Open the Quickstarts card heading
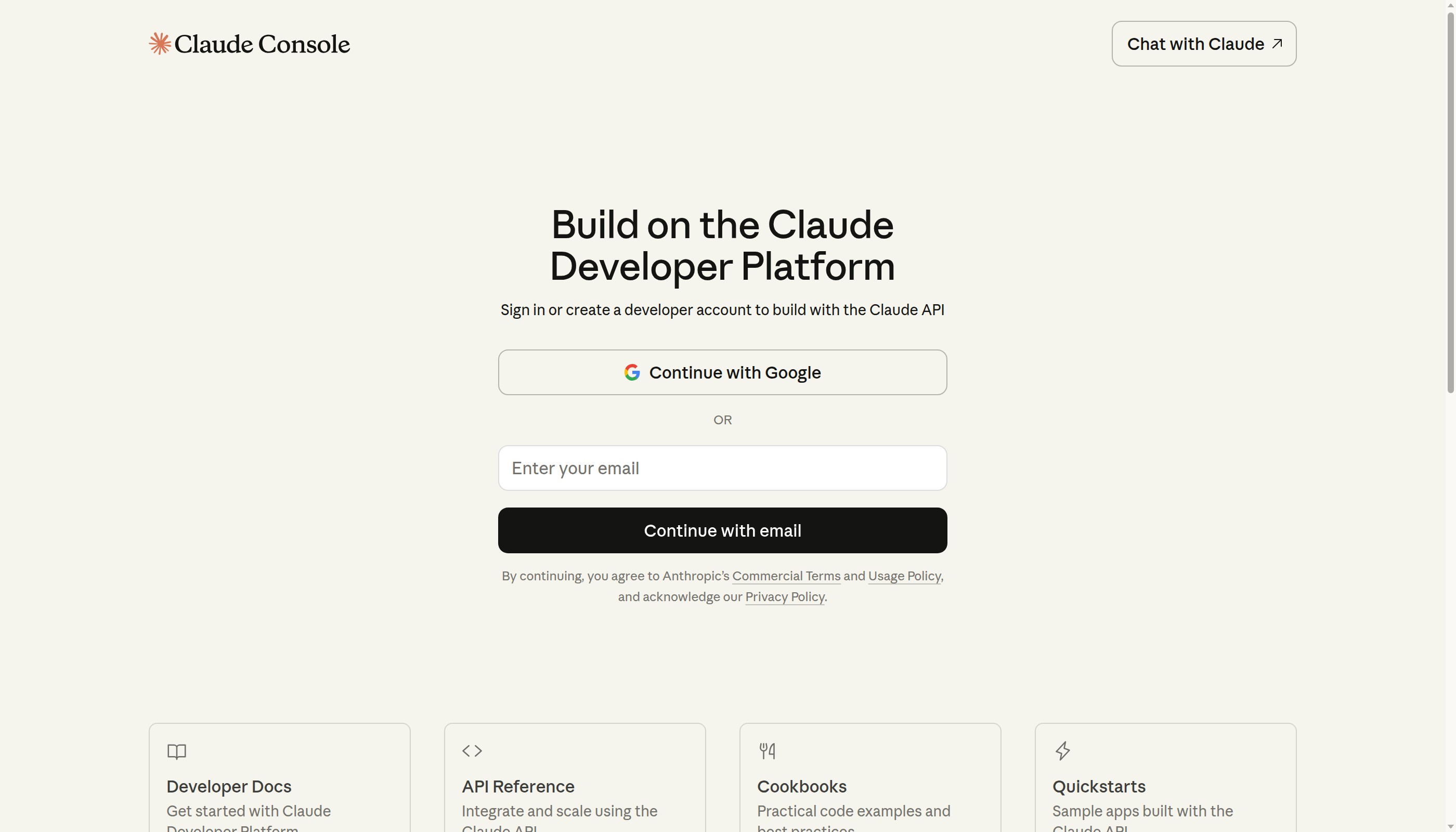 1098,786
